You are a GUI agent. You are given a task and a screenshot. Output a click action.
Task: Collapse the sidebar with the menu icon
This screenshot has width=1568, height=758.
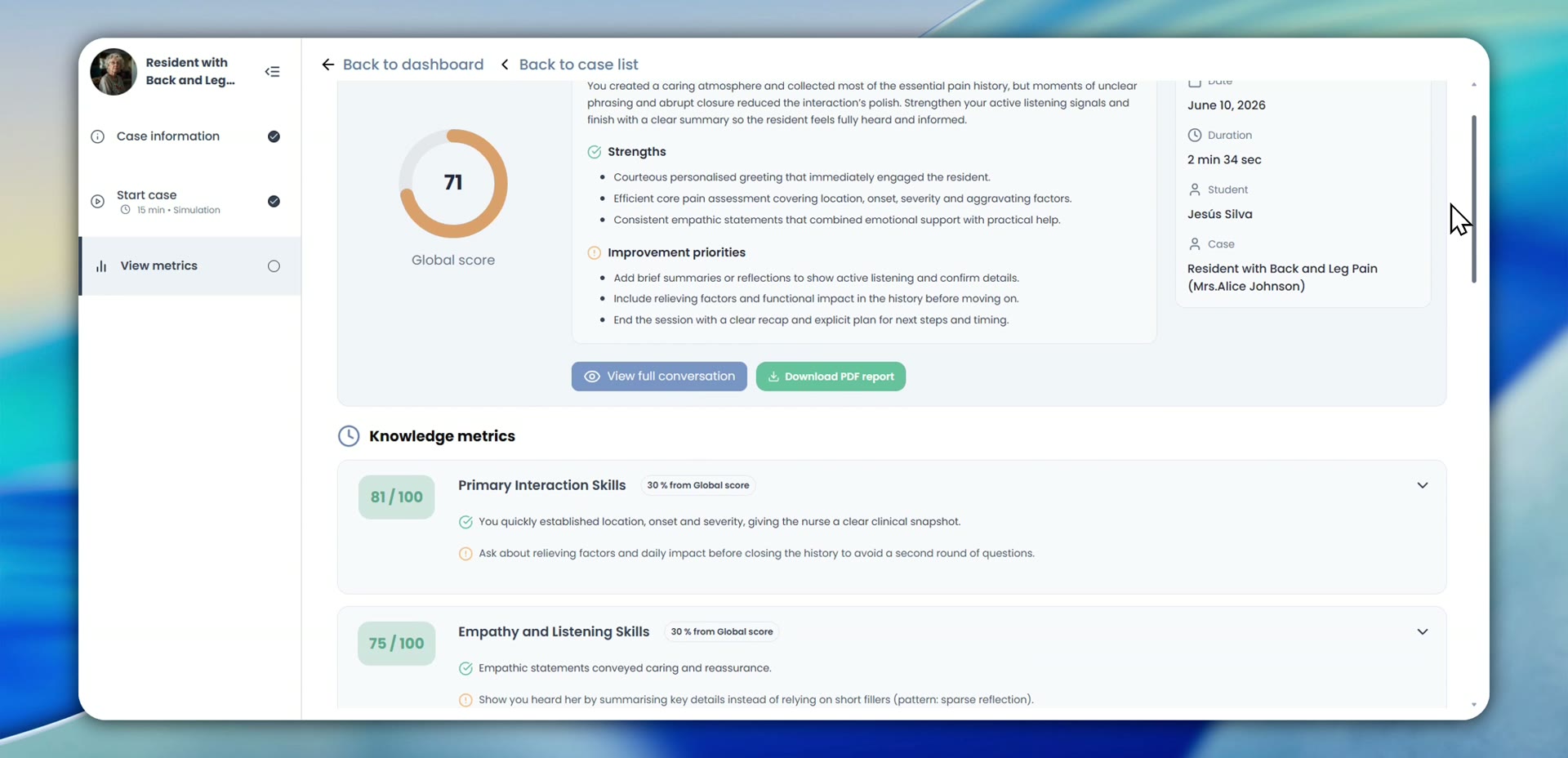[273, 72]
